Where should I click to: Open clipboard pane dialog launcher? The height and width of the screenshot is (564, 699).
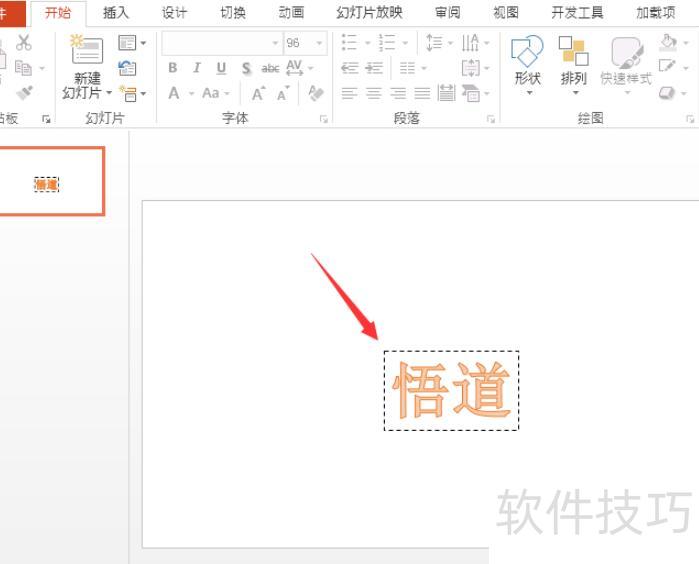[x=46, y=119]
